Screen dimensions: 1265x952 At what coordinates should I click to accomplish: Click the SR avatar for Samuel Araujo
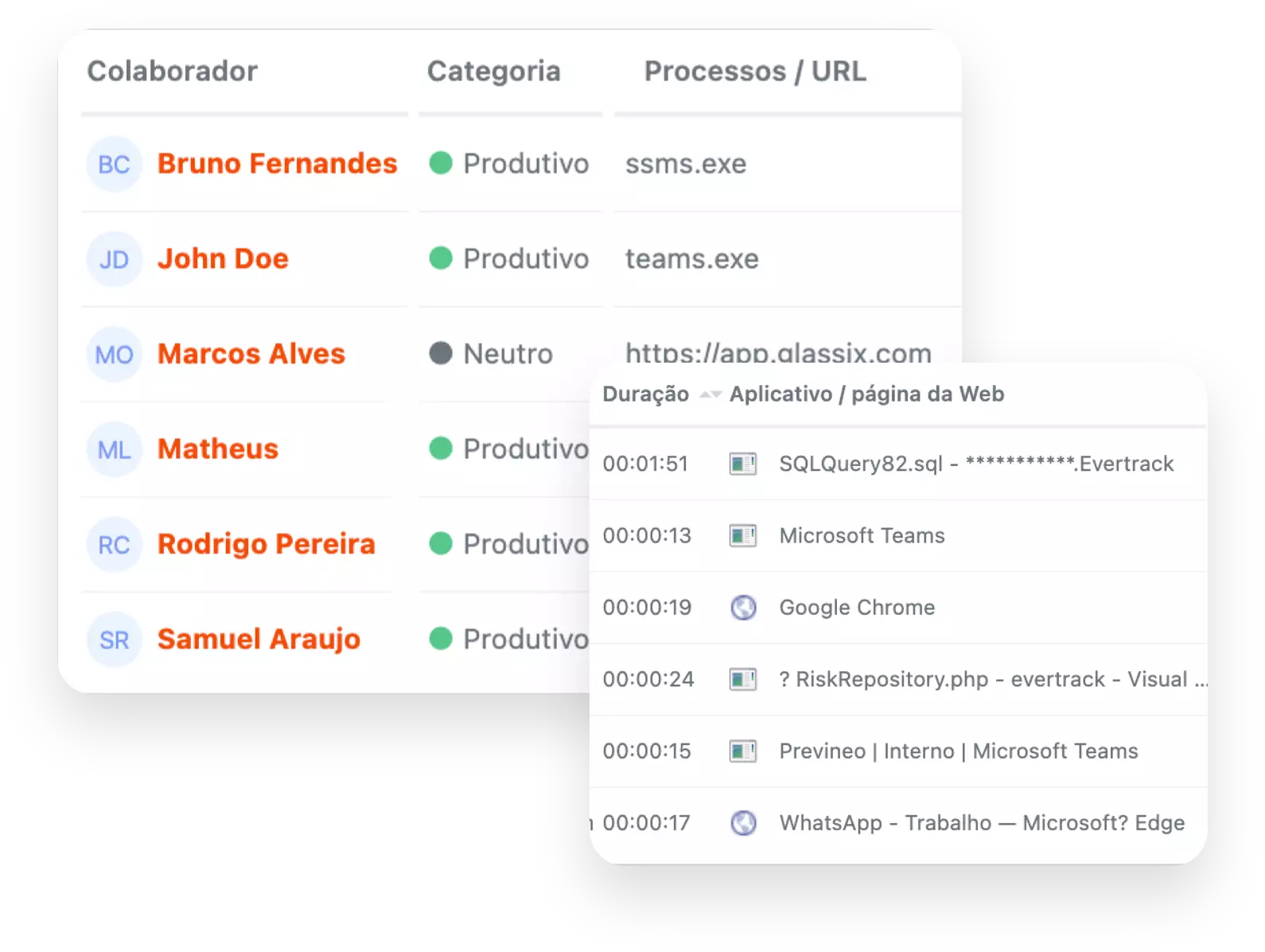[x=114, y=639]
